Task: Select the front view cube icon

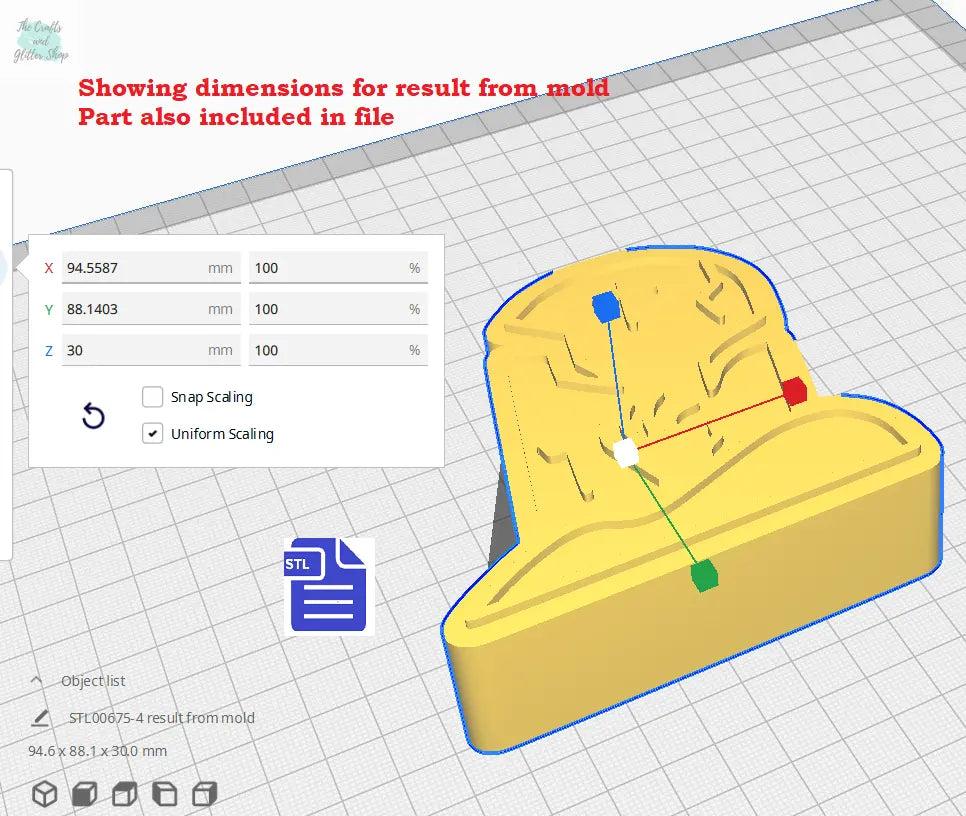Action: (85, 794)
